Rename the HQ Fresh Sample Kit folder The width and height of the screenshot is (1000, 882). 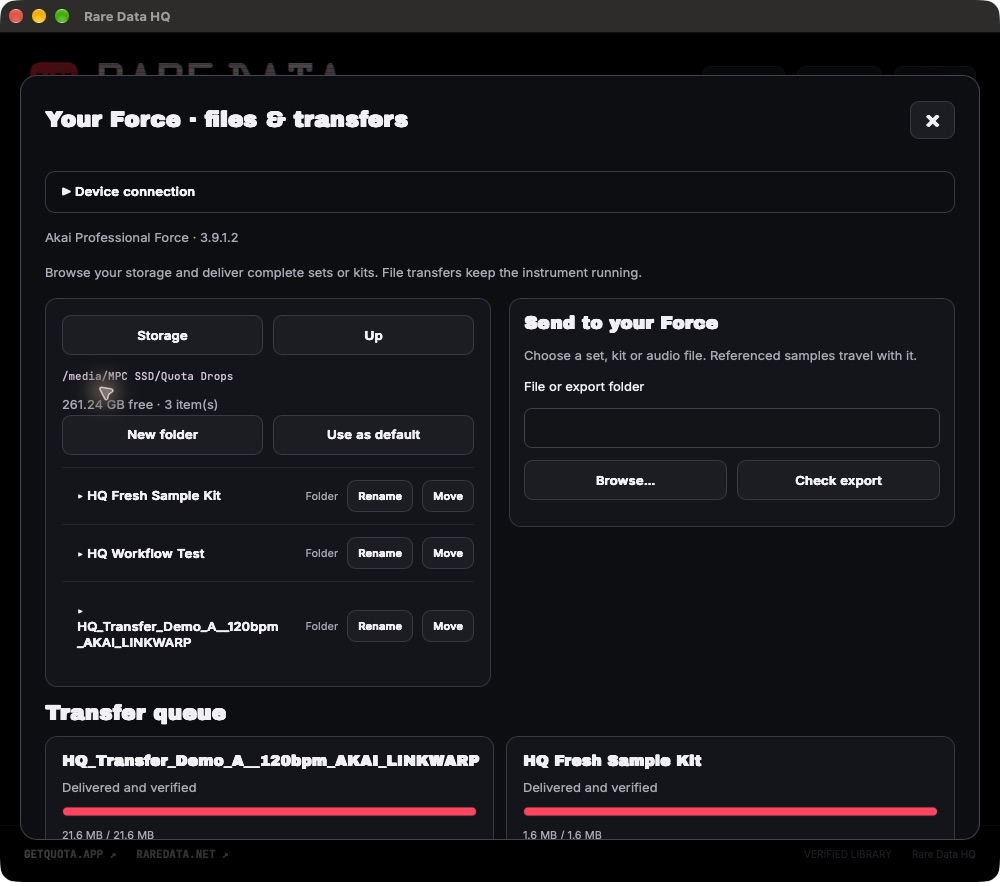379,496
